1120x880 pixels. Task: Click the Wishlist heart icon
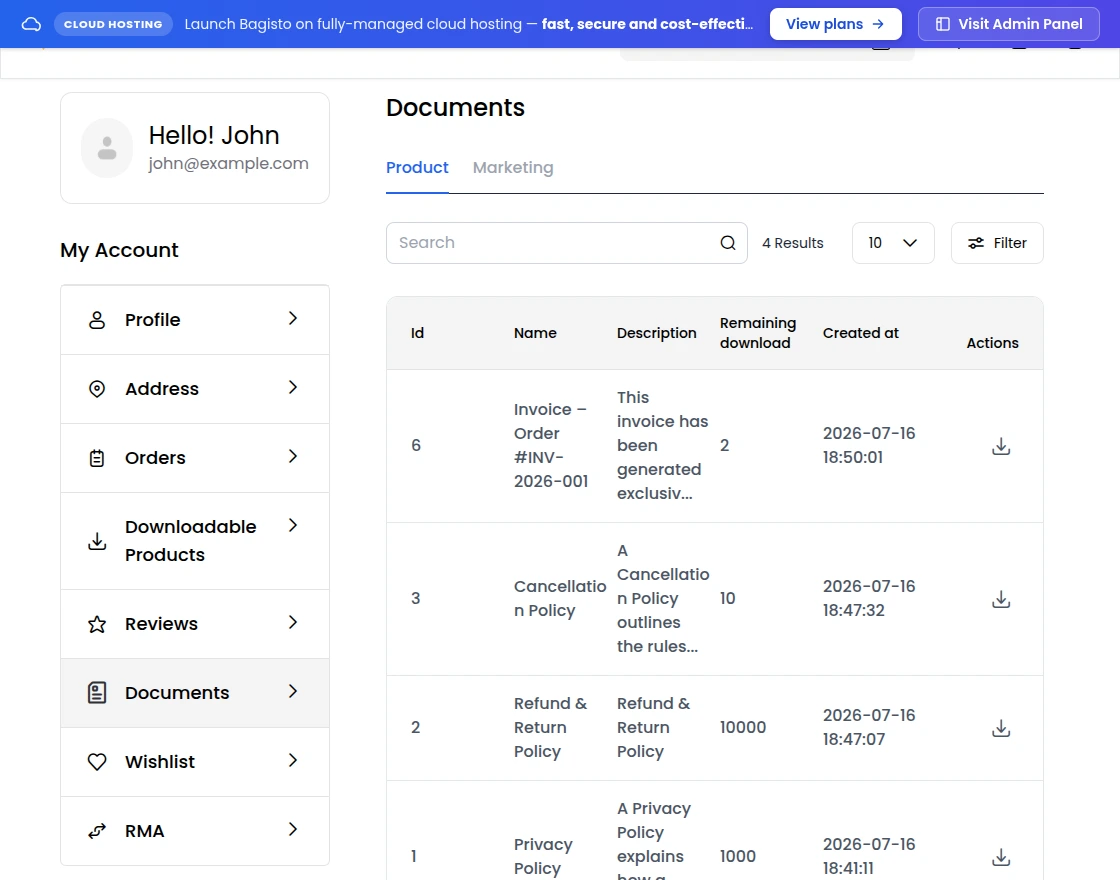[97, 762]
